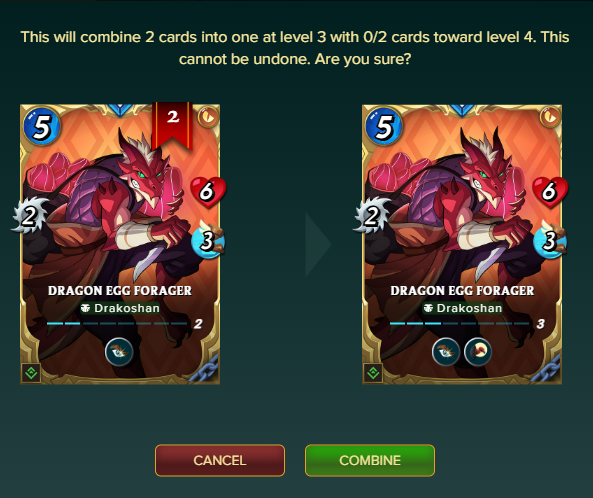593x498 pixels.
Task: Select the mana cost 5 icon on left card
Action: (x=42, y=126)
